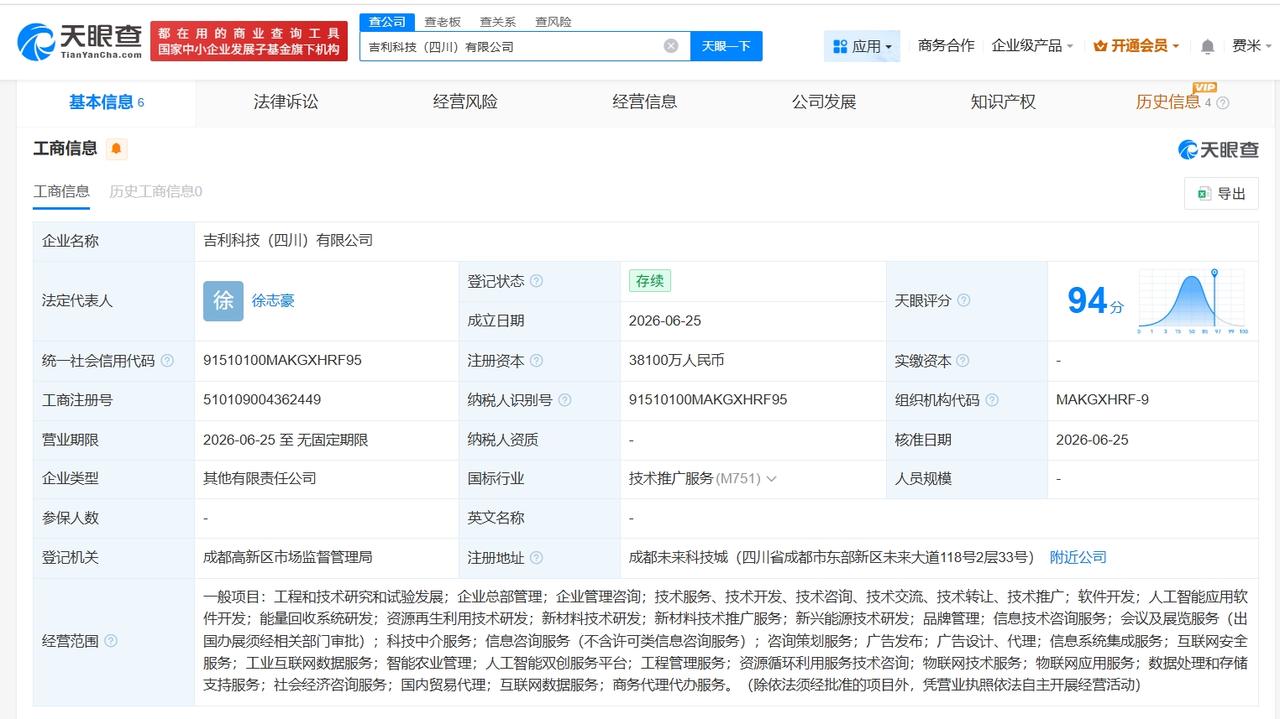Click the 天眼查 watermark logo in panel header
The width and height of the screenshot is (1280, 719).
tap(1218, 150)
